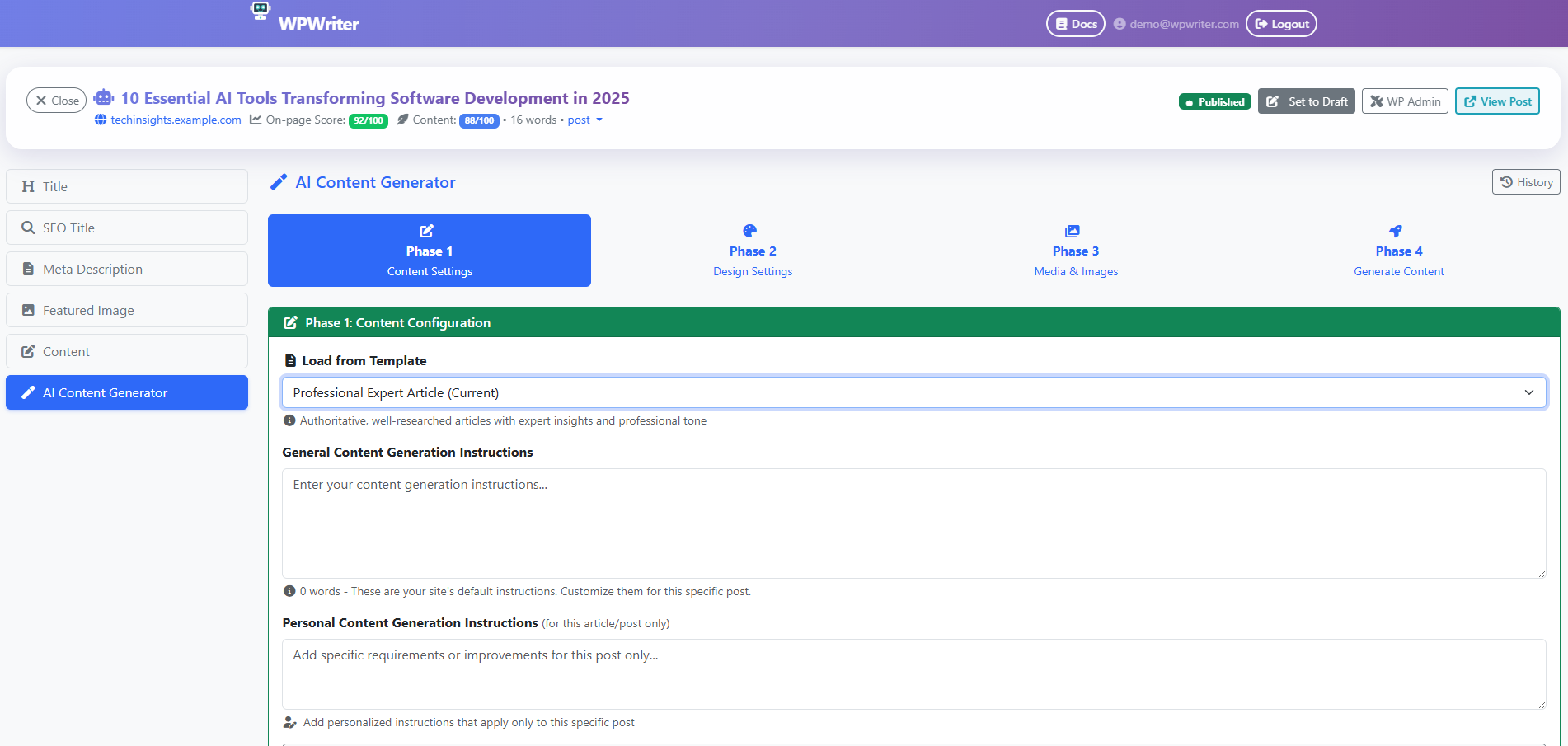Click the feather icon beside Content score
Screen dimensions: 1568x746
(402, 120)
